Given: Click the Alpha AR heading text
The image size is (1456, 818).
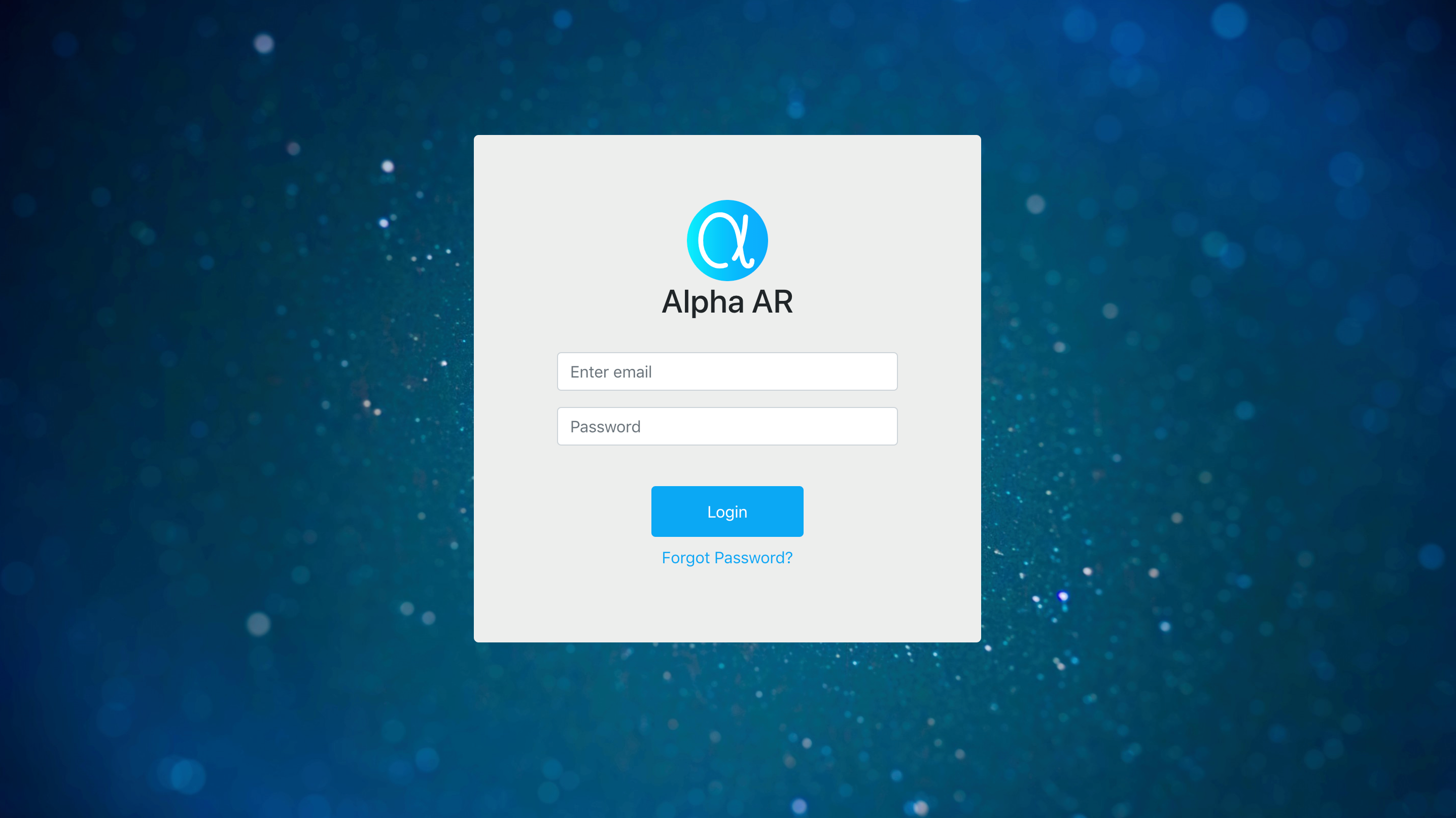Looking at the screenshot, I should pos(727,302).
